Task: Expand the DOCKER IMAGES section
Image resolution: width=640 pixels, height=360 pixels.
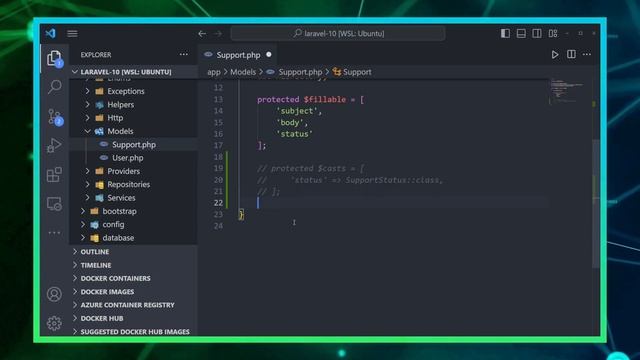Action: [x=133, y=292]
